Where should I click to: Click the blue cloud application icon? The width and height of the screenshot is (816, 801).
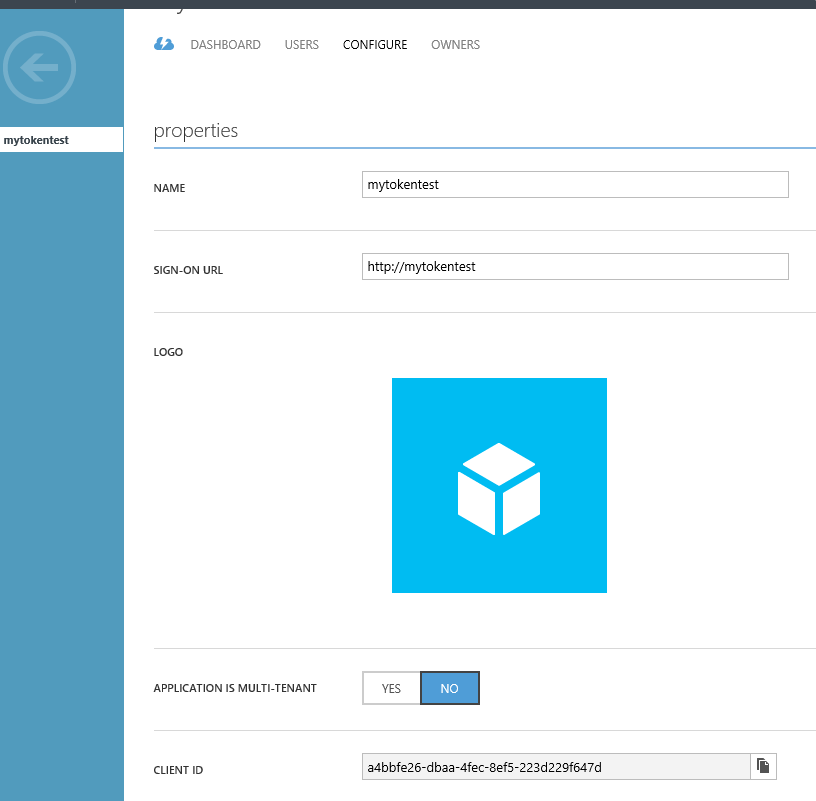tap(163, 44)
